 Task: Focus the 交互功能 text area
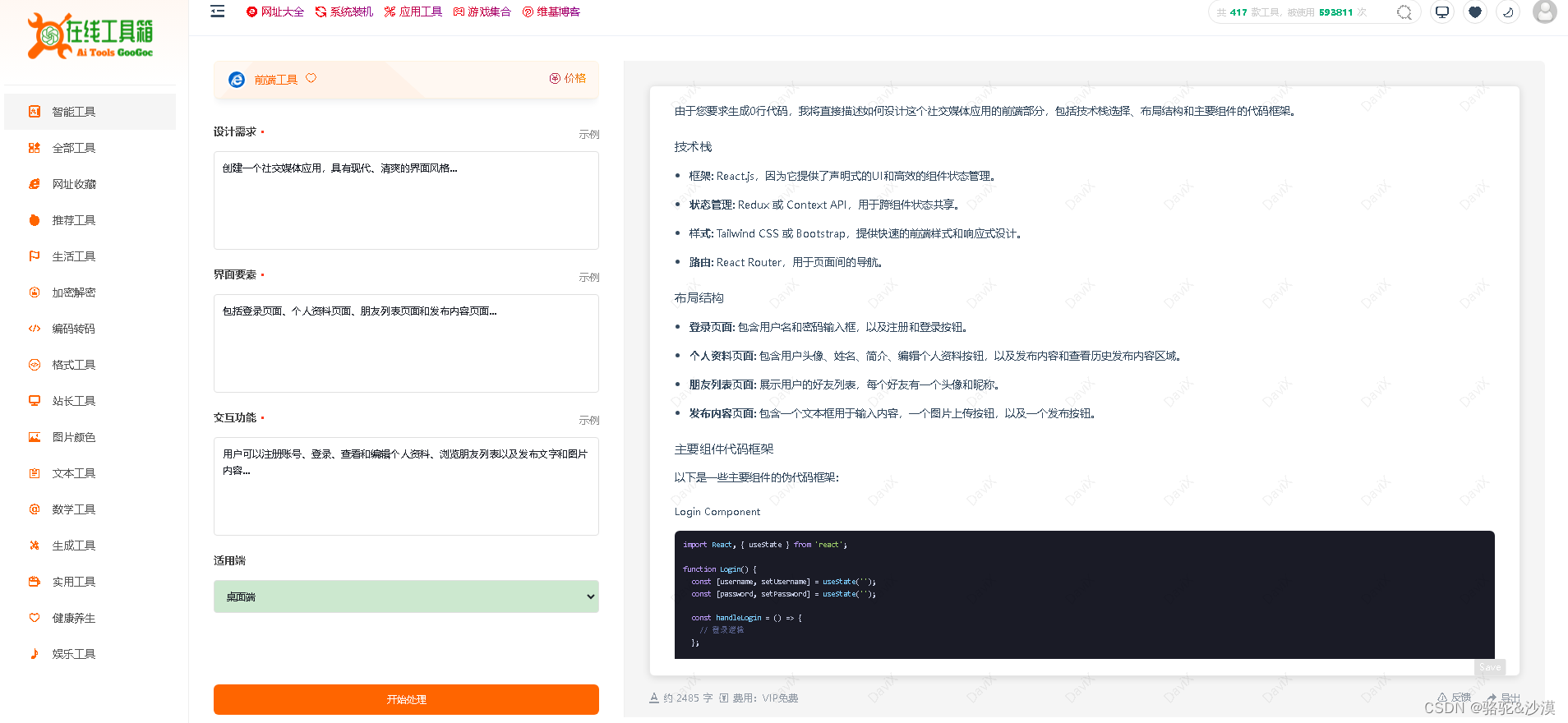click(x=406, y=486)
